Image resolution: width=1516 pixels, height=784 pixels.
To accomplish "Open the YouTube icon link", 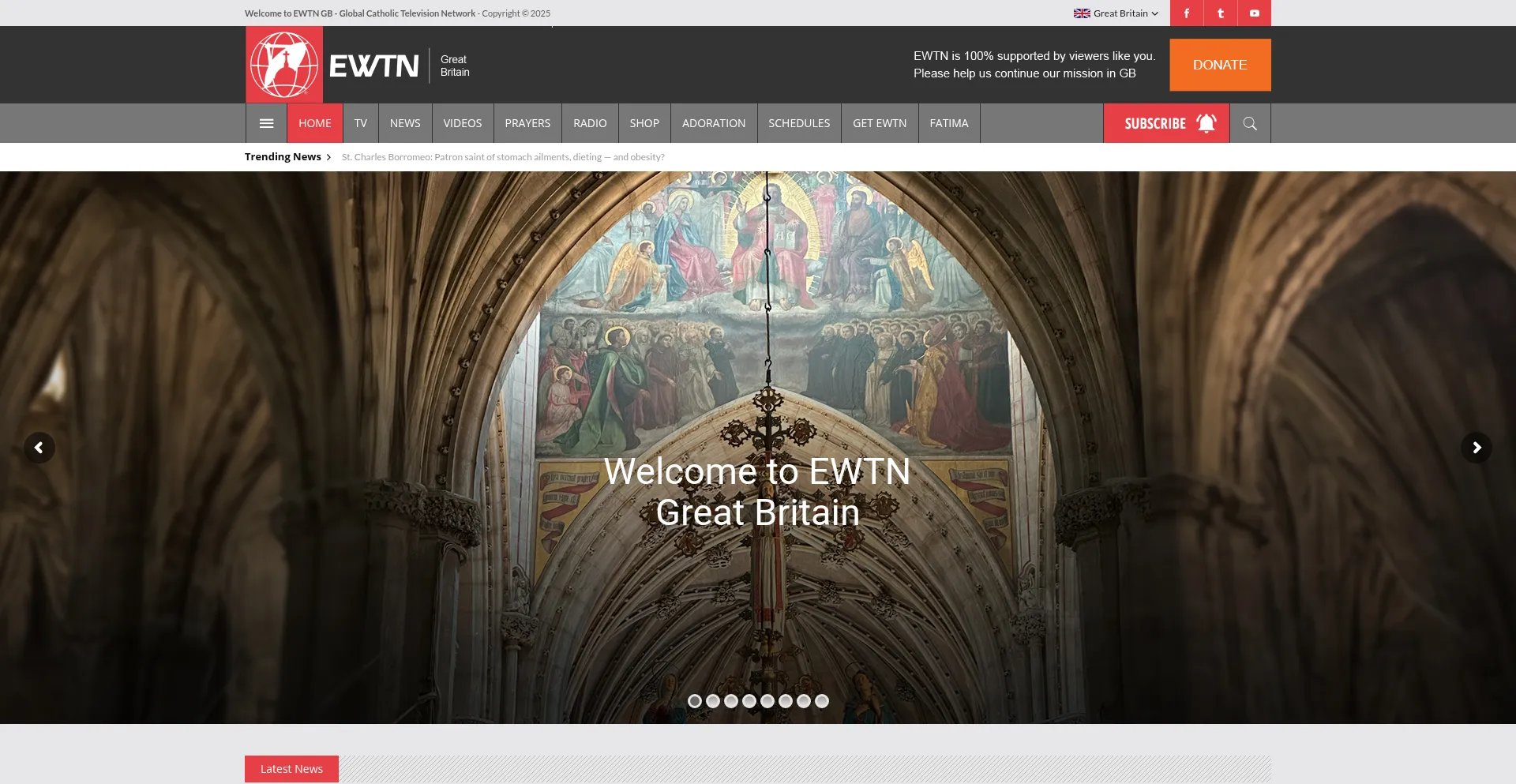I will pyautogui.click(x=1254, y=13).
